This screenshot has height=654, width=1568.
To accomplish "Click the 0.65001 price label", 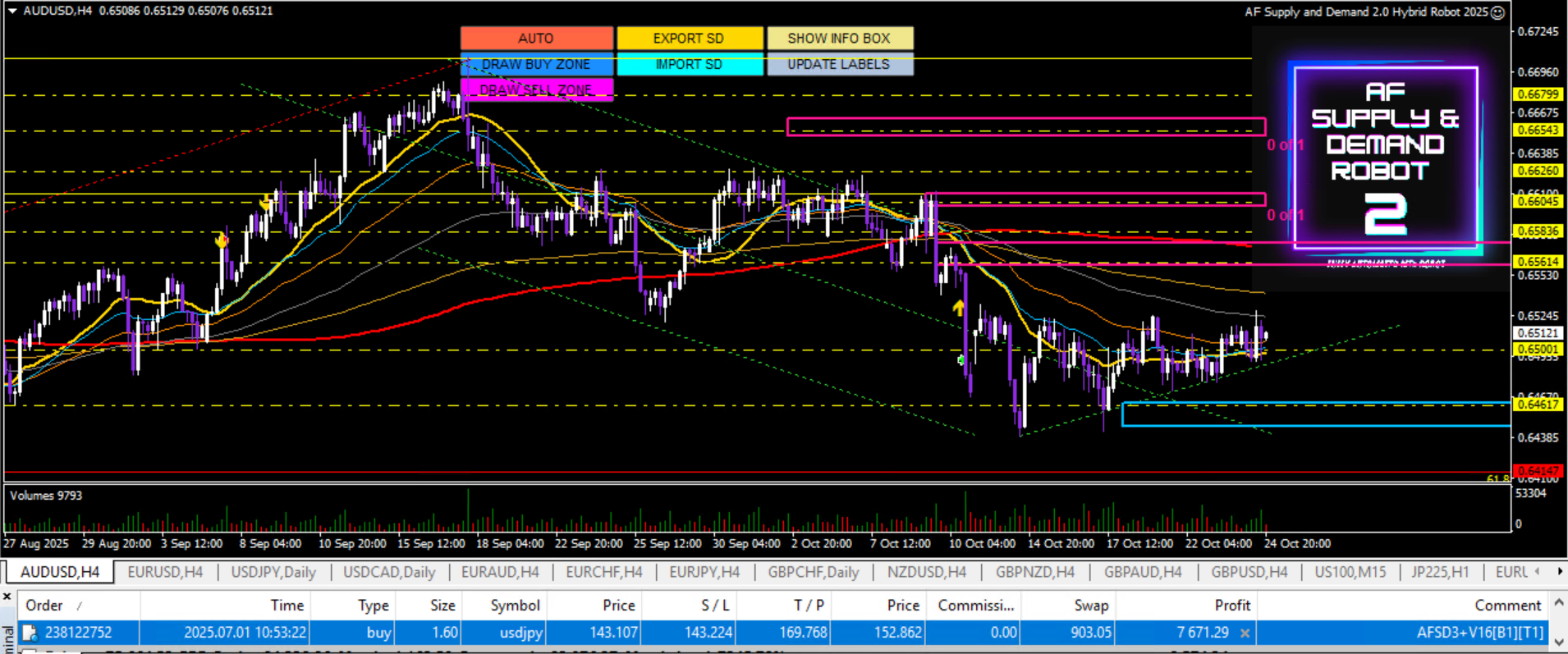I will click(1538, 349).
